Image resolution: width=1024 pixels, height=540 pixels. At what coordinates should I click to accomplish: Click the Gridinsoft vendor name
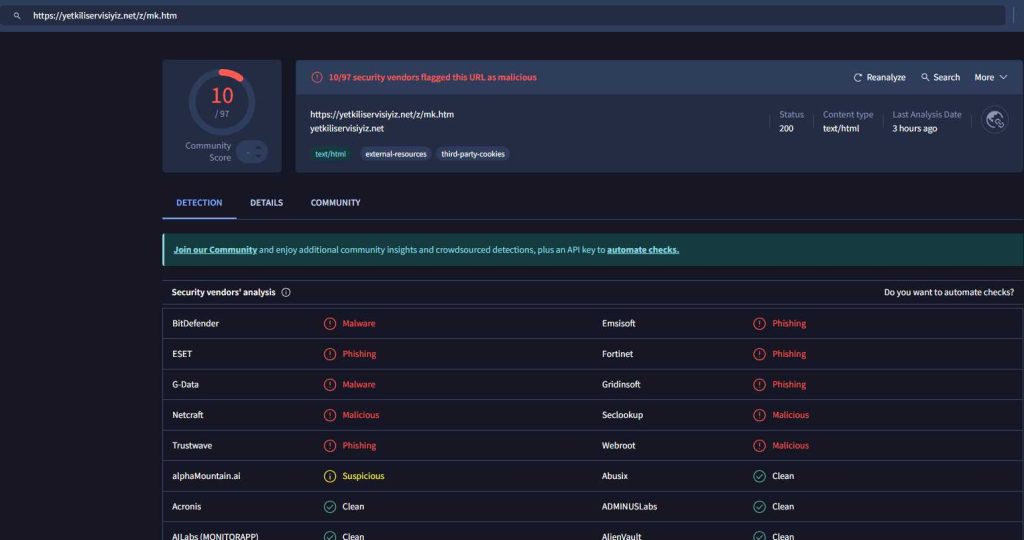[x=621, y=385]
